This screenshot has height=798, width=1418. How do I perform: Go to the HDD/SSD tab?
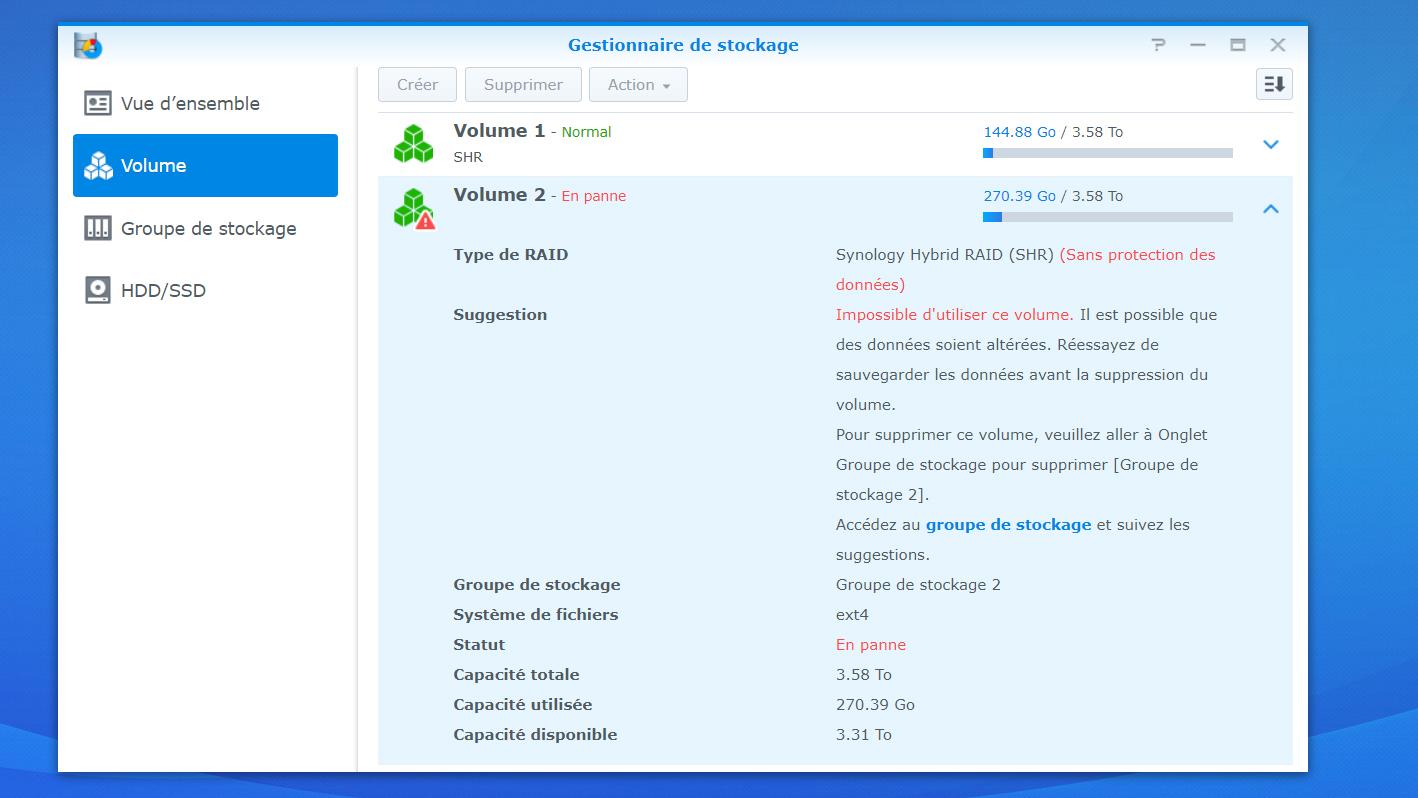point(163,291)
